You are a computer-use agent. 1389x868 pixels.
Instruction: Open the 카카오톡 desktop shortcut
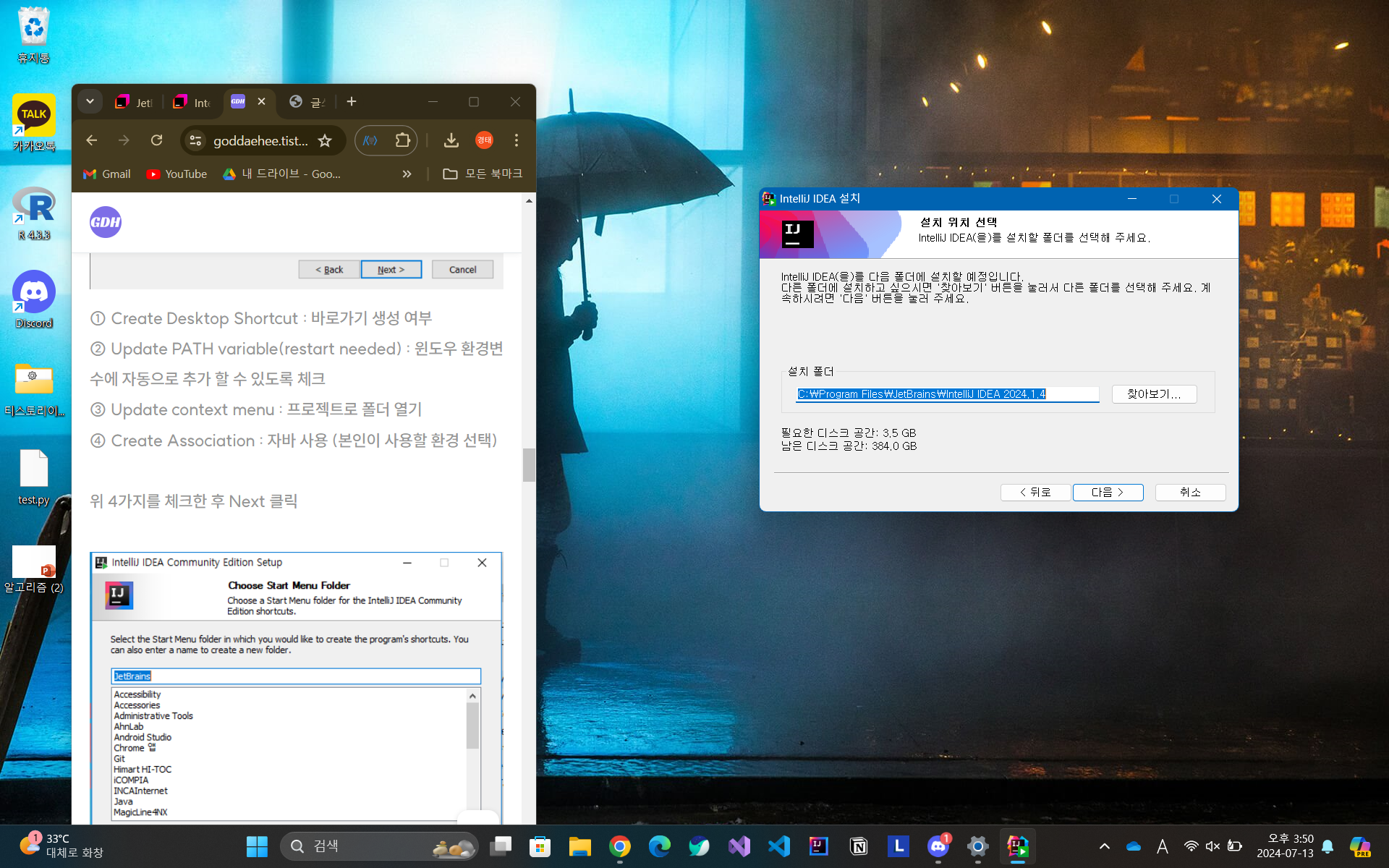pyautogui.click(x=33, y=123)
